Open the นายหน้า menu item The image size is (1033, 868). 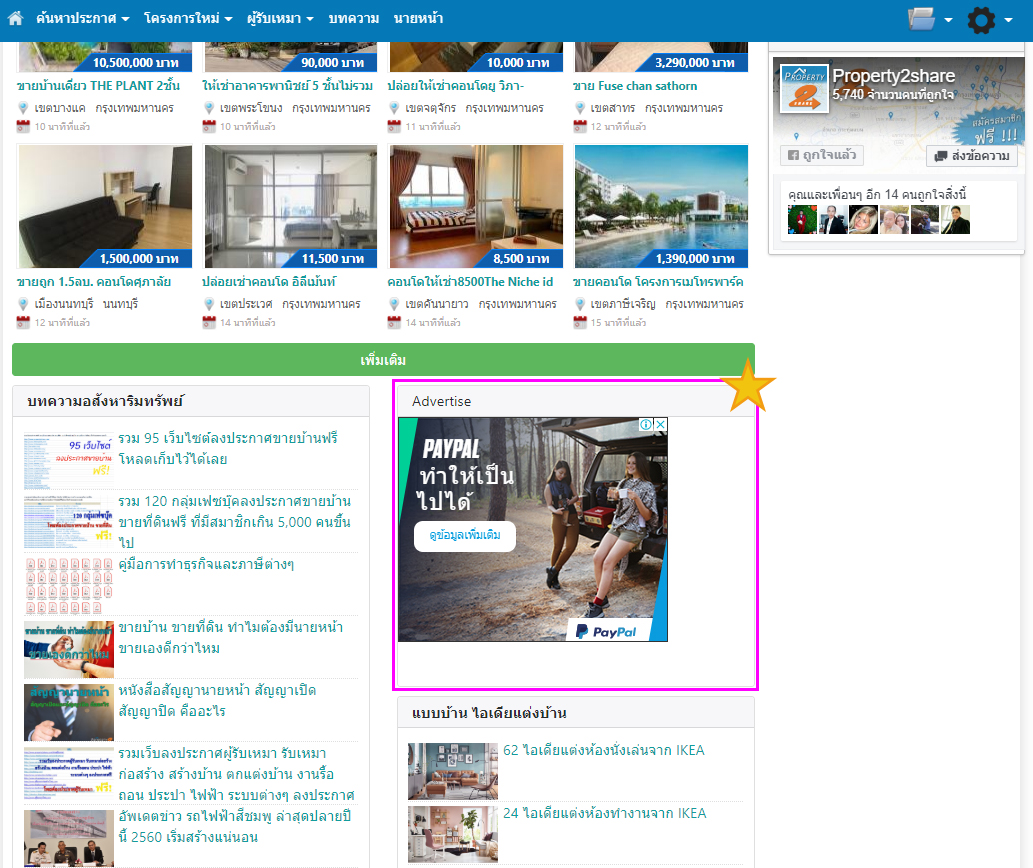pos(418,19)
